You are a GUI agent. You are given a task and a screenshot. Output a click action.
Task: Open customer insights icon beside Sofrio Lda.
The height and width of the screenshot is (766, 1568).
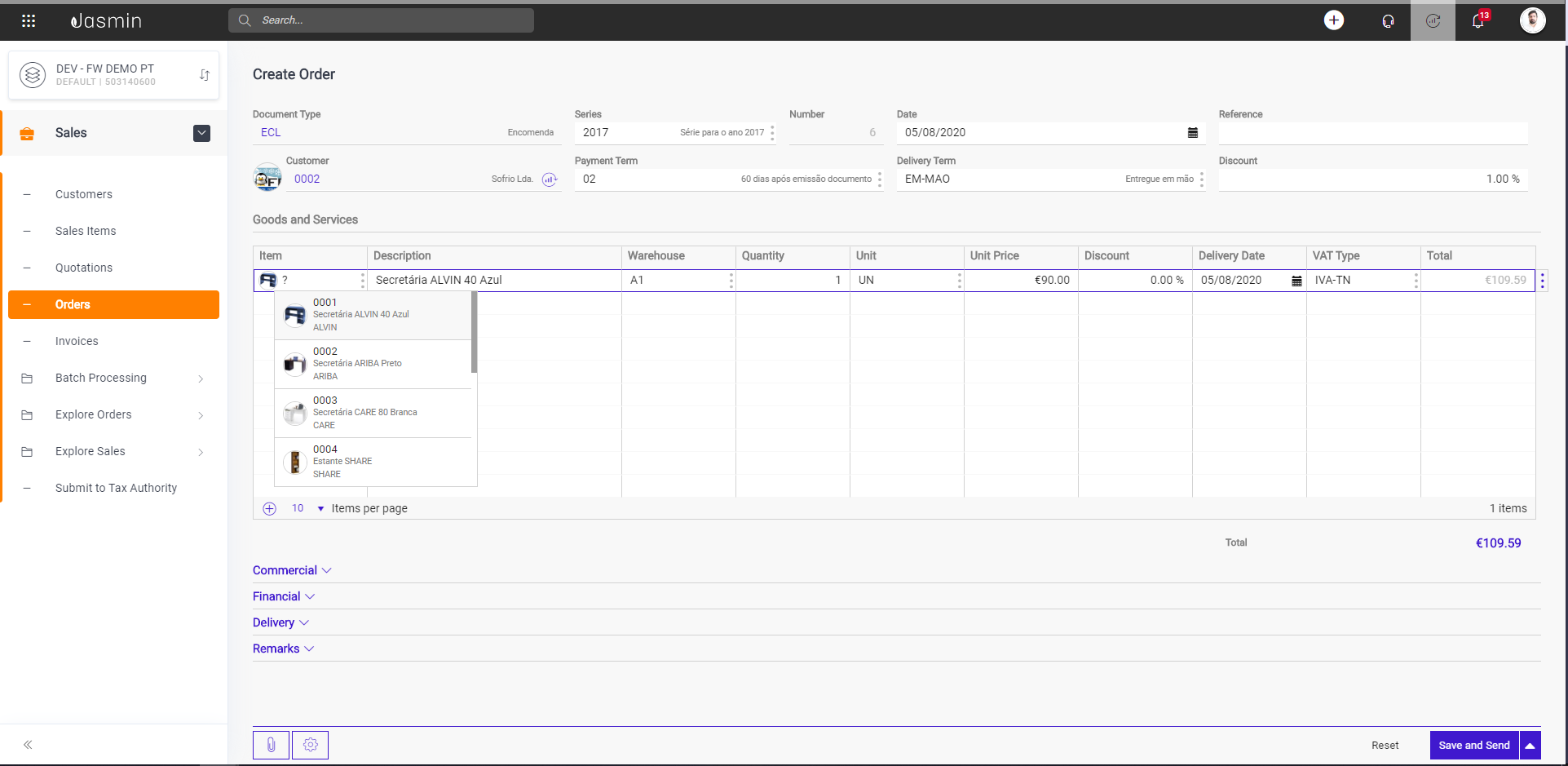tap(550, 179)
